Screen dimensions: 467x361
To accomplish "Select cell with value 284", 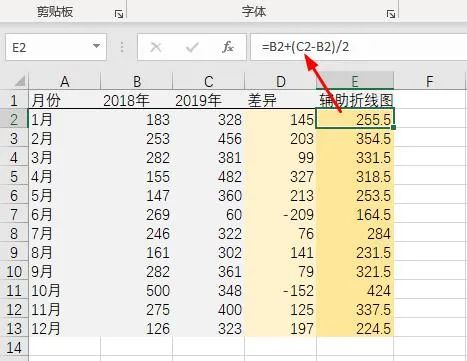I will (355, 234).
